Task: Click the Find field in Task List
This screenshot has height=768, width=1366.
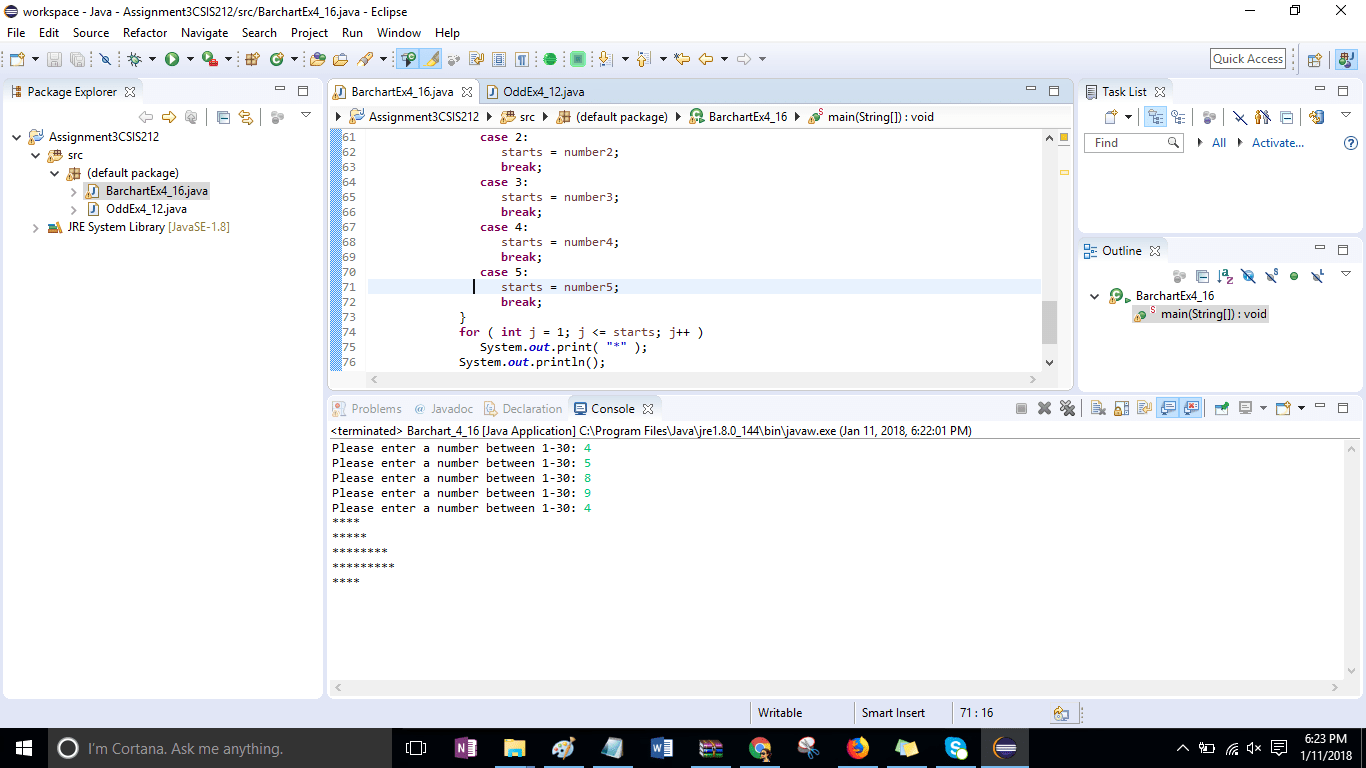Action: pos(1130,142)
